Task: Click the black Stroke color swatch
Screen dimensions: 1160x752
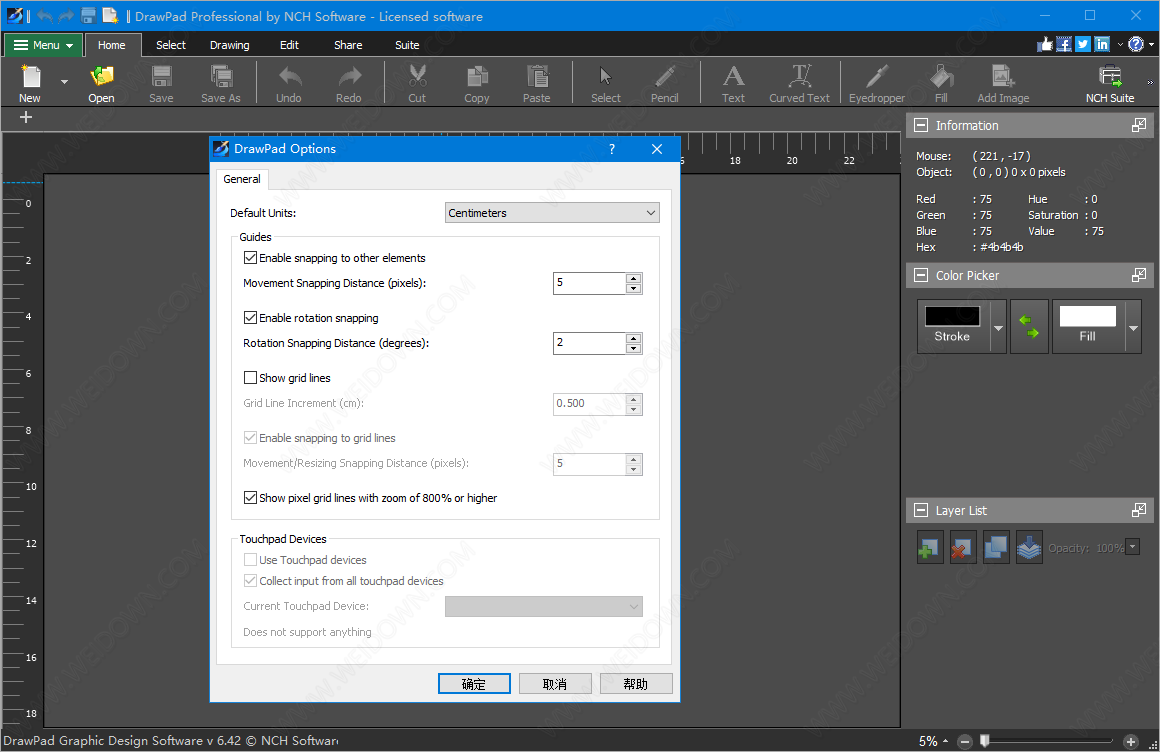Action: coord(952,316)
